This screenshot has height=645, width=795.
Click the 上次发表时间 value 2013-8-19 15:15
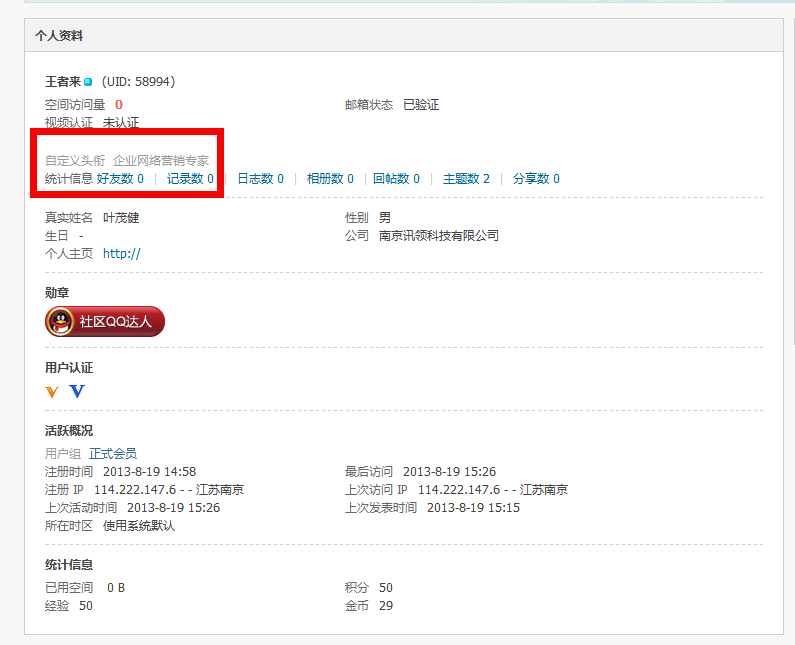[x=473, y=508]
